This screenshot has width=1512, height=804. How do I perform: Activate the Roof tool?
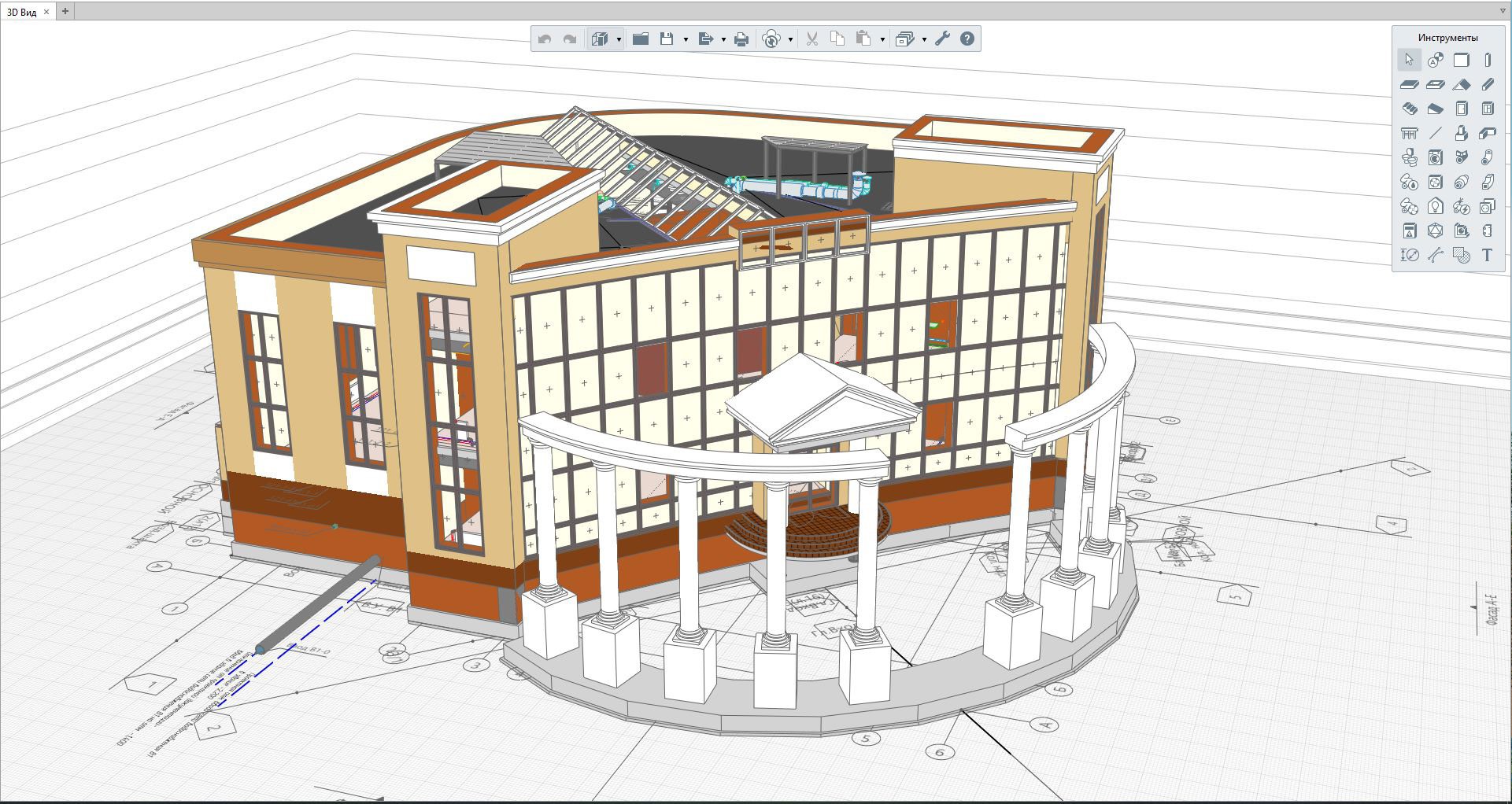pyautogui.click(x=1461, y=84)
